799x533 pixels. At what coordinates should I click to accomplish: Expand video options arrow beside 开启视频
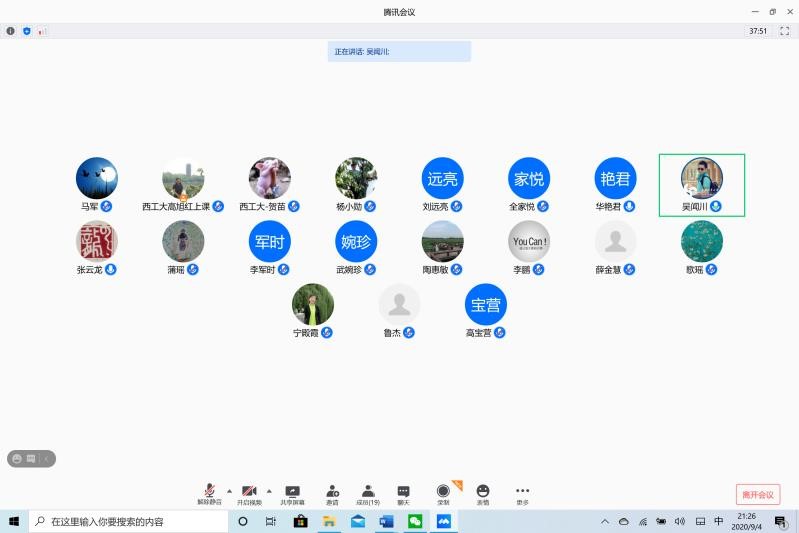click(x=269, y=490)
